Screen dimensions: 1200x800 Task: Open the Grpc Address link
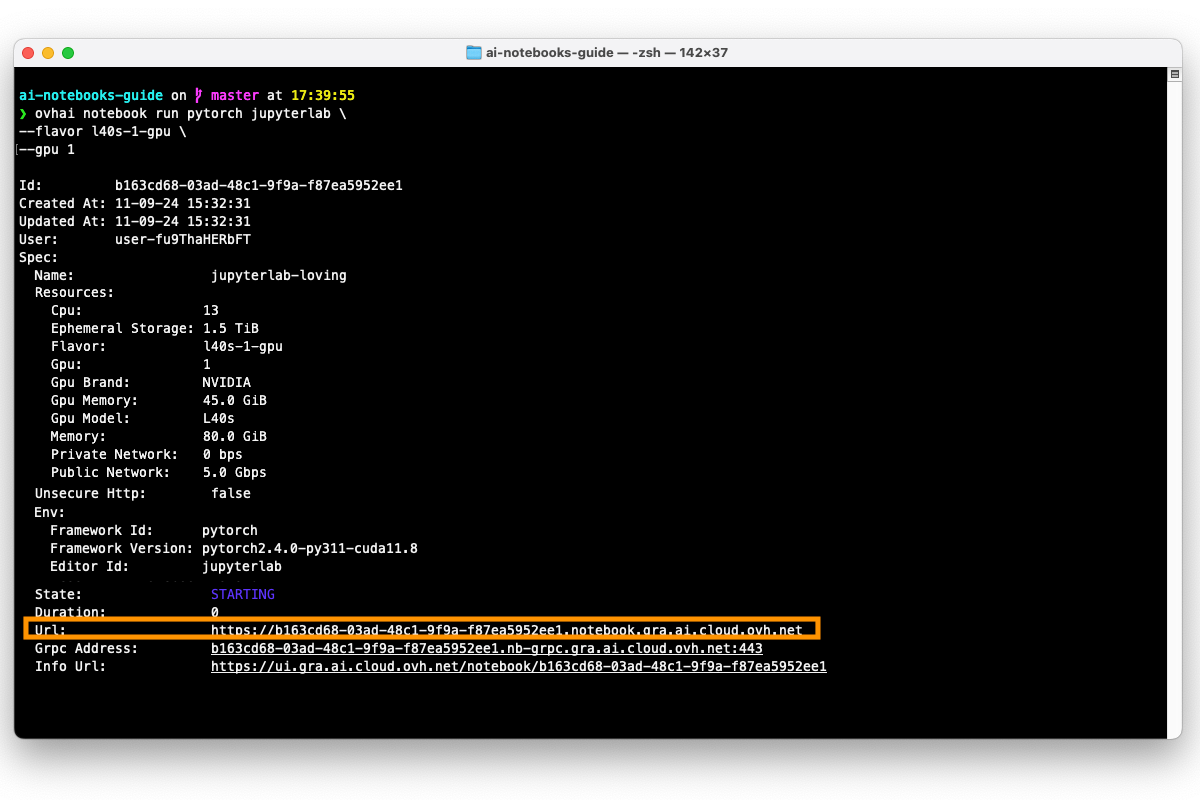point(485,648)
